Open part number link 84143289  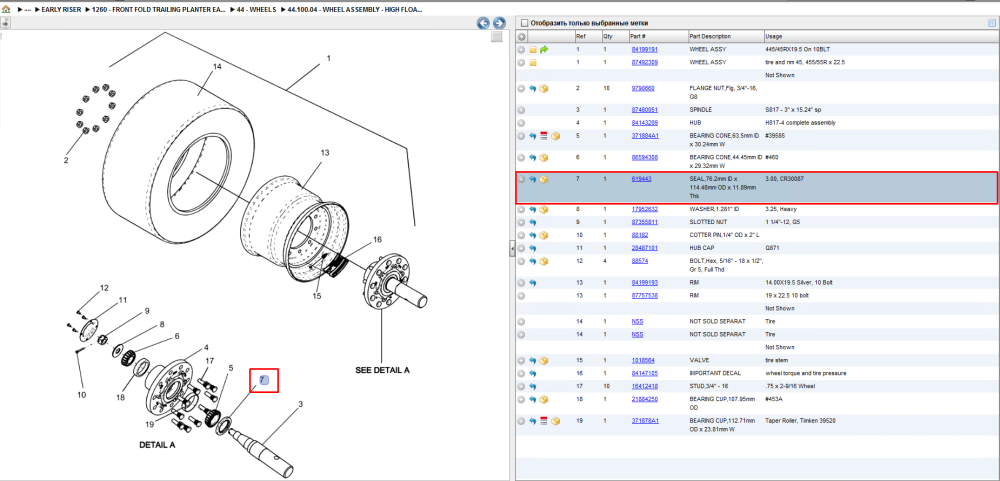[x=644, y=122]
